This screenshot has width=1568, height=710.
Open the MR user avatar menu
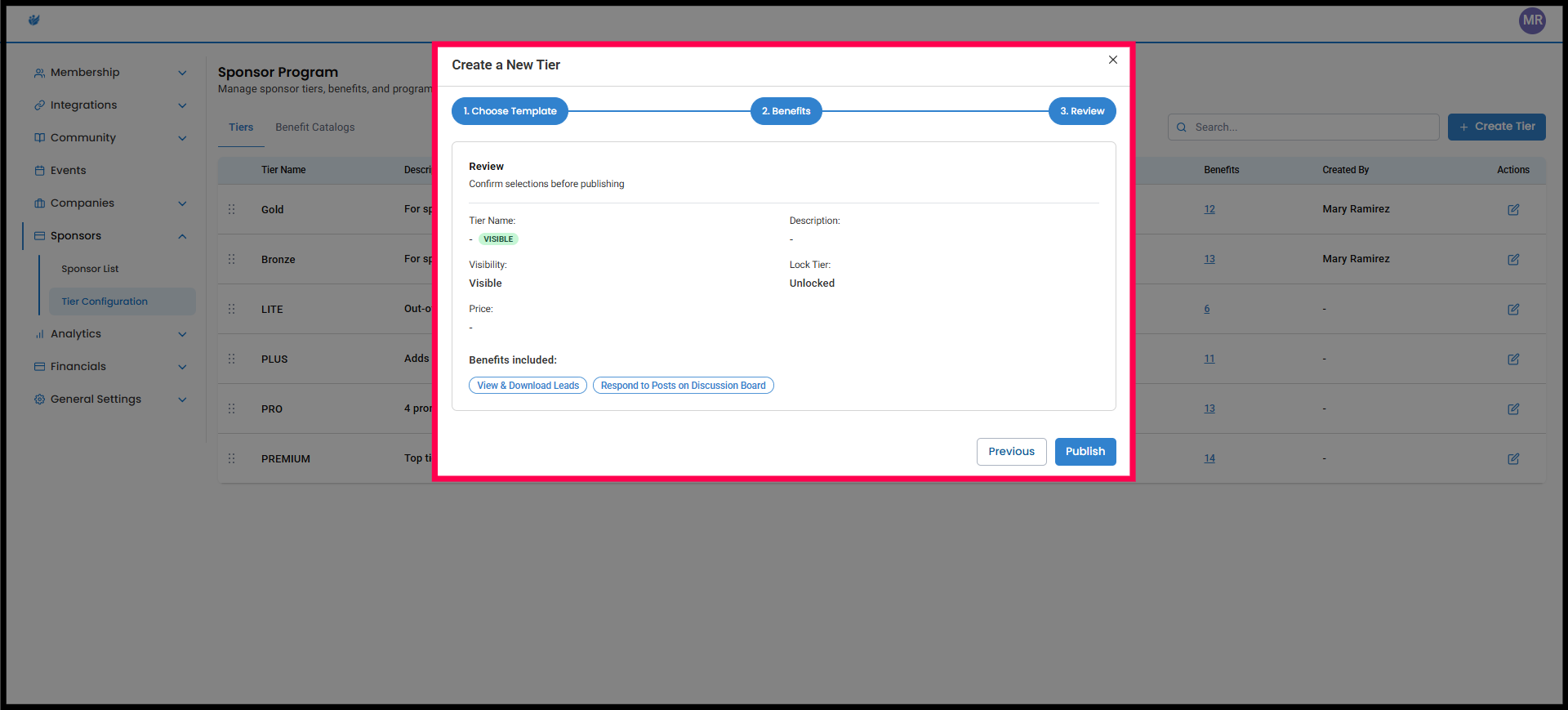[x=1532, y=20]
